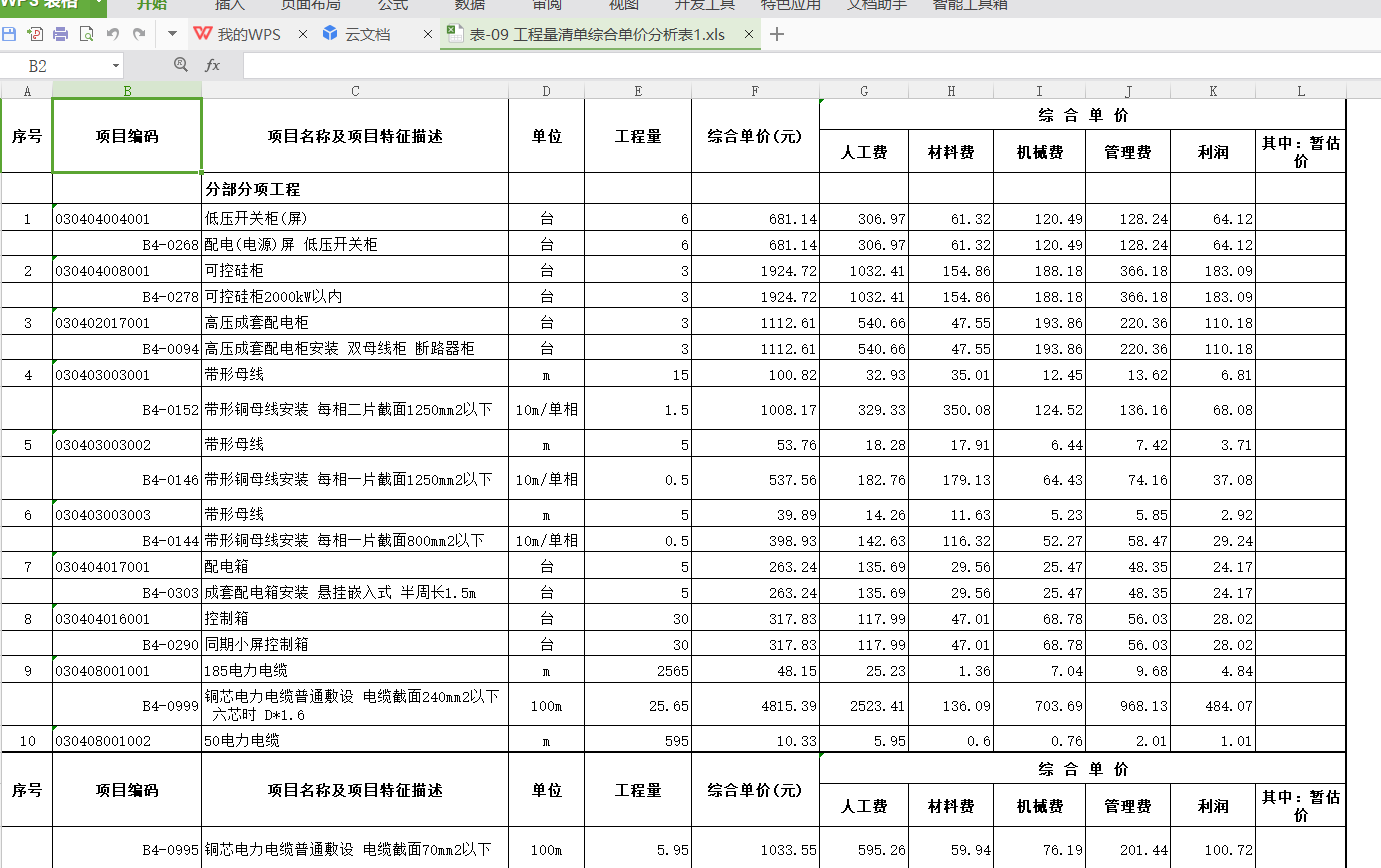
Task: Select the labor cost cell 2523.41
Action: point(864,706)
